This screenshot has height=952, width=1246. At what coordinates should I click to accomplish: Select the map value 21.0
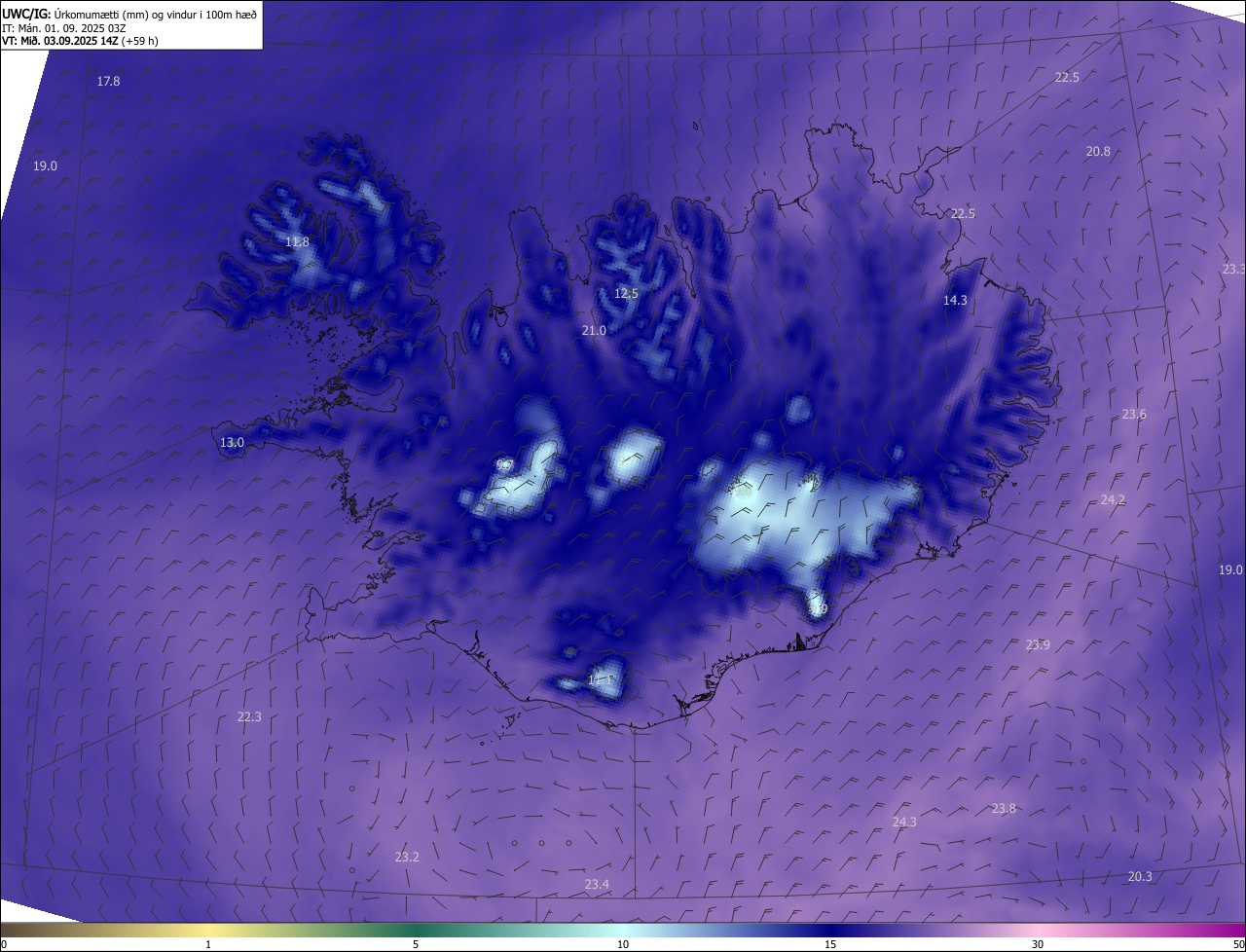tap(594, 331)
